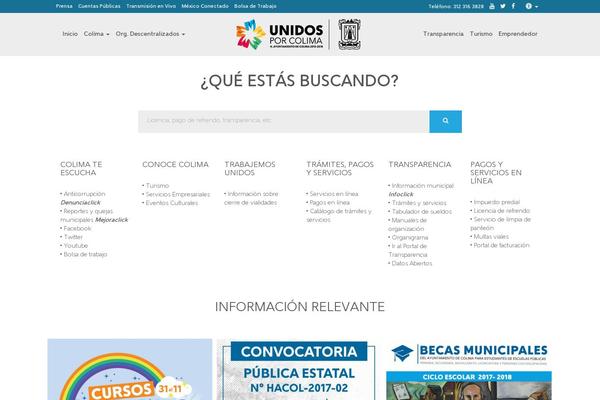Open Servicio de limpia de panteón

click(x=501, y=224)
